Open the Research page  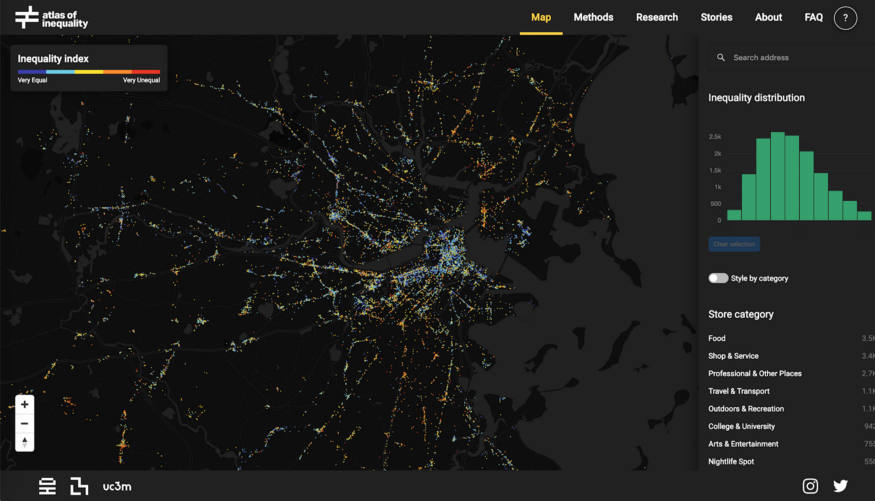657,17
